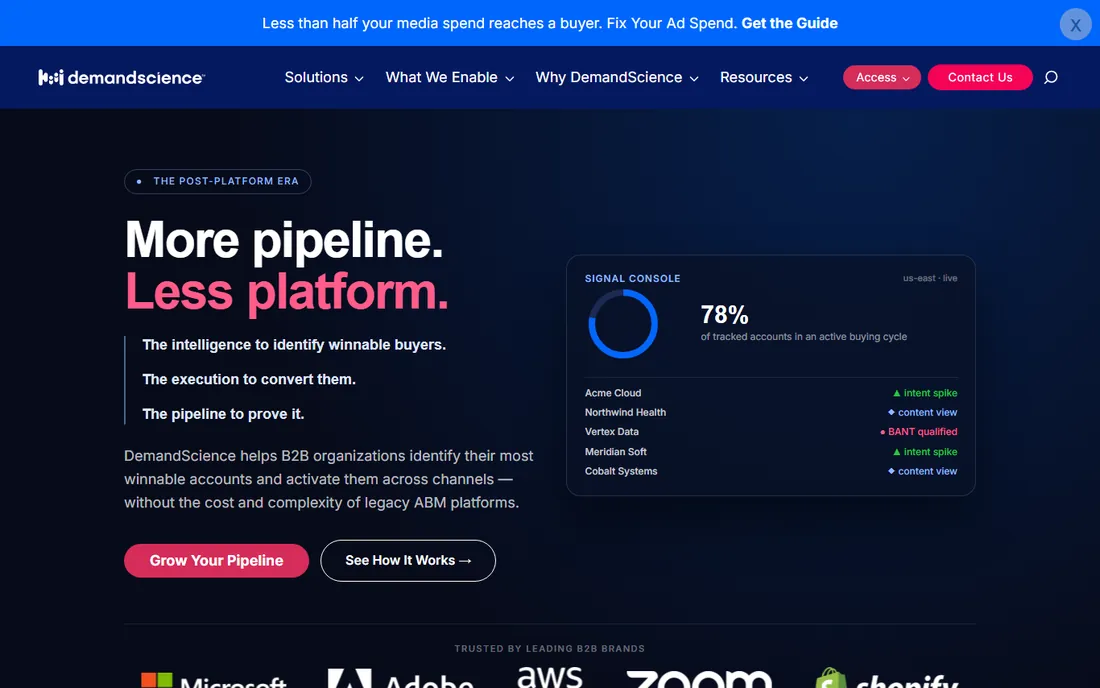Click the 78% donut progress ring
This screenshot has width=1100, height=688.
pos(622,324)
